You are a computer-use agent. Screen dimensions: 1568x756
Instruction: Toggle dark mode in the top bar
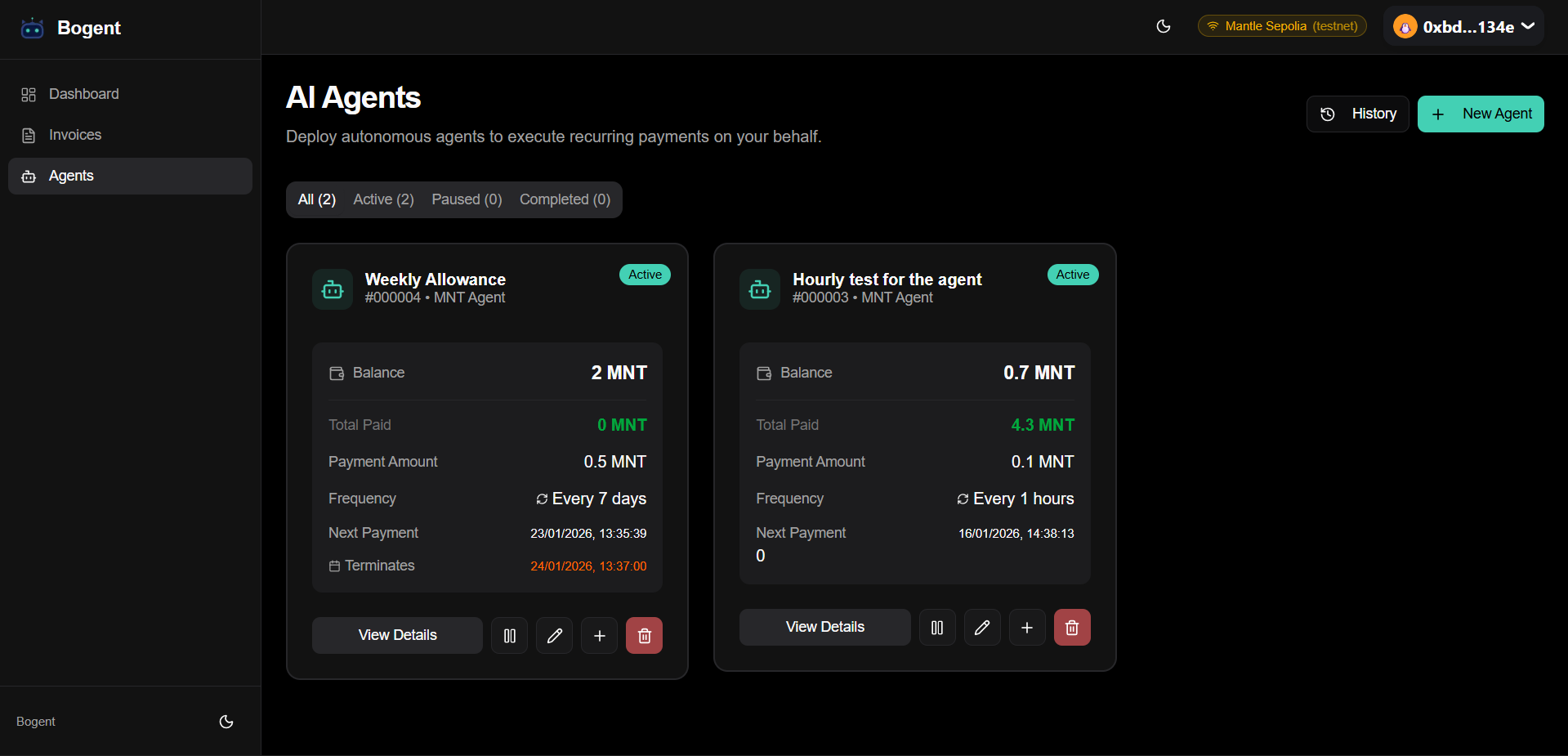[1164, 26]
